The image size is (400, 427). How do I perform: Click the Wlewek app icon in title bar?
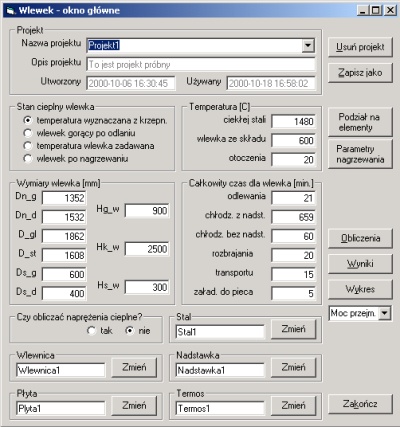click(11, 11)
